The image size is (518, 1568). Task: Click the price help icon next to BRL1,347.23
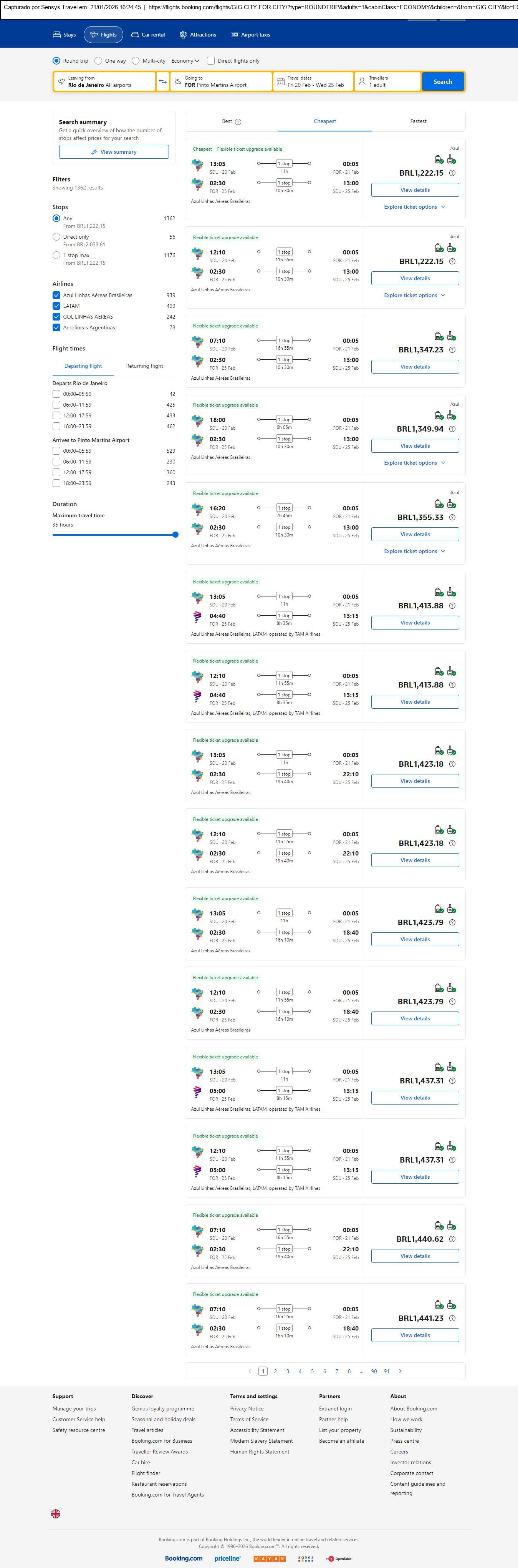coord(452,350)
